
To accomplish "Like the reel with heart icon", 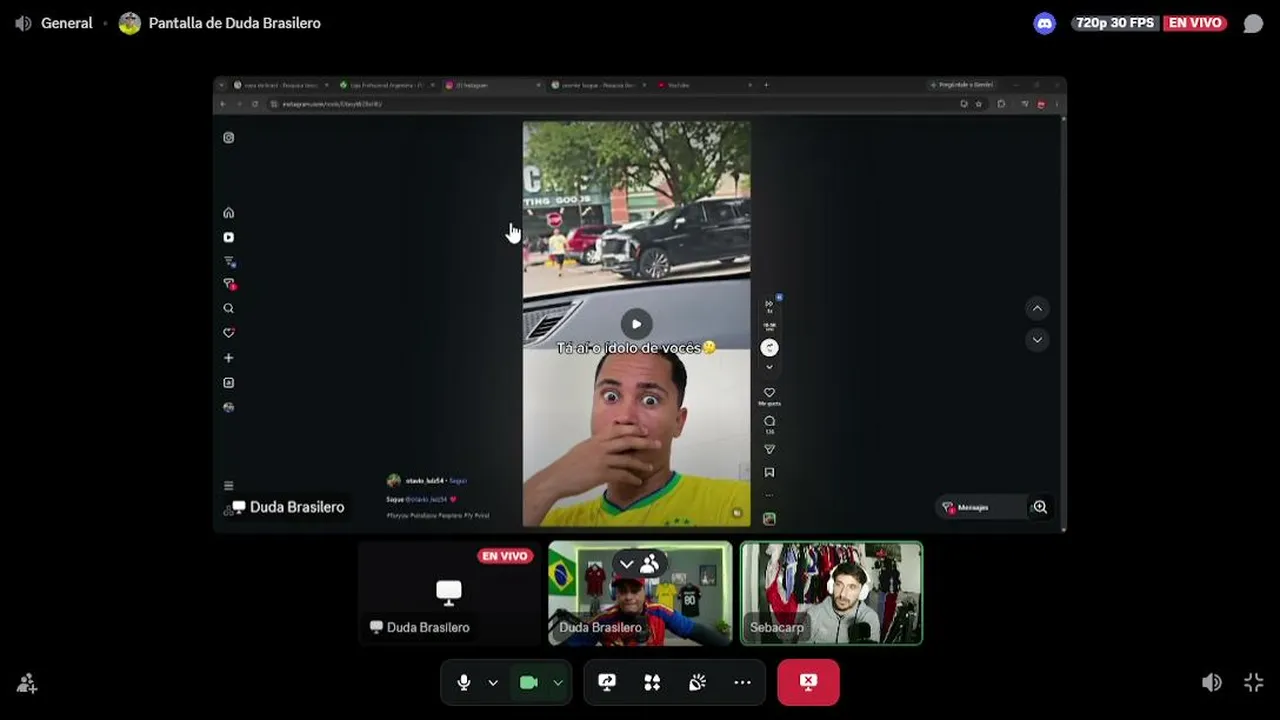I will [769, 393].
